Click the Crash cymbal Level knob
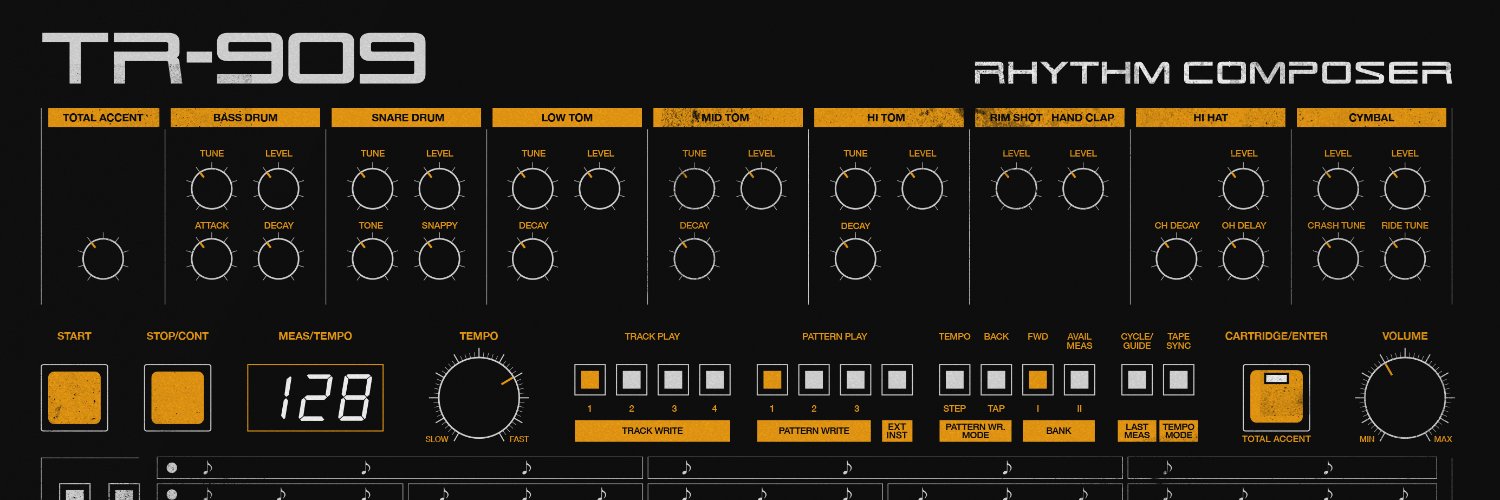Screen dimensions: 1500x500 pyautogui.click(x=1337, y=188)
